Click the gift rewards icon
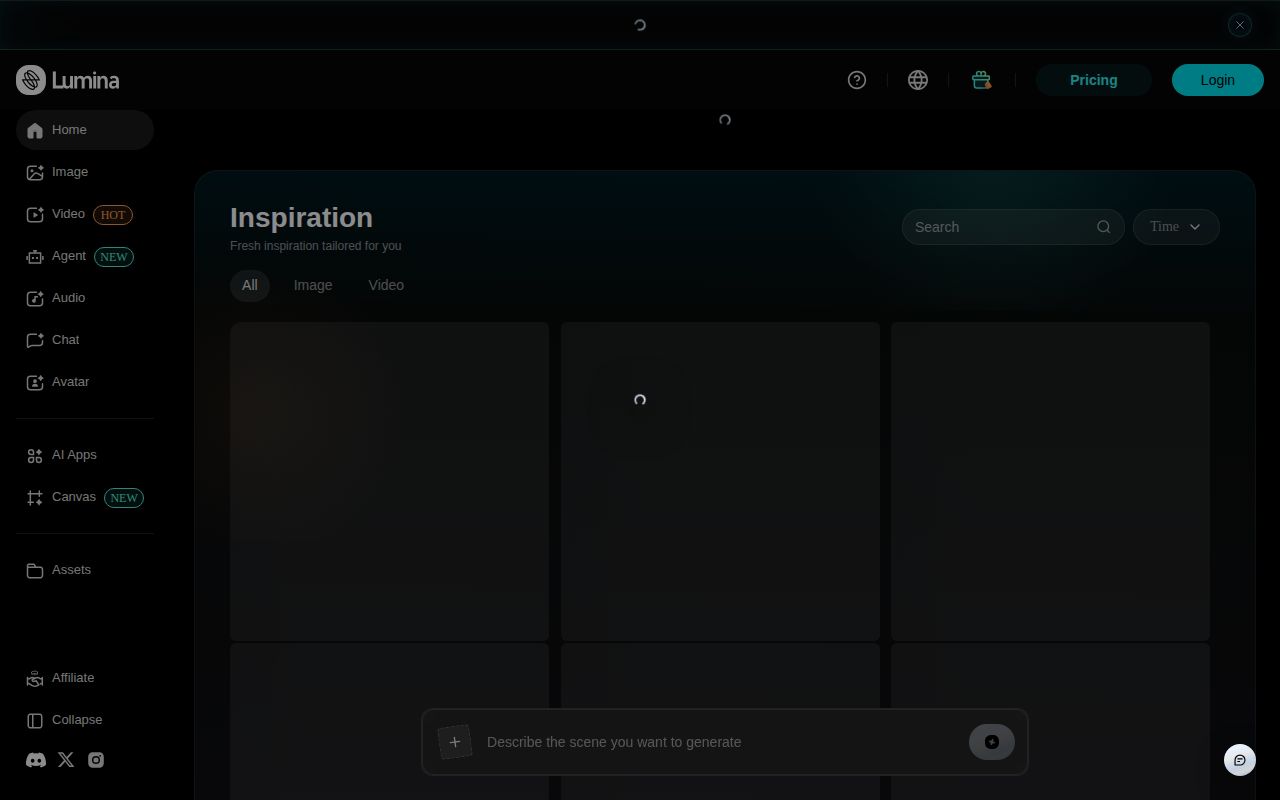1280x800 pixels. pos(981,80)
